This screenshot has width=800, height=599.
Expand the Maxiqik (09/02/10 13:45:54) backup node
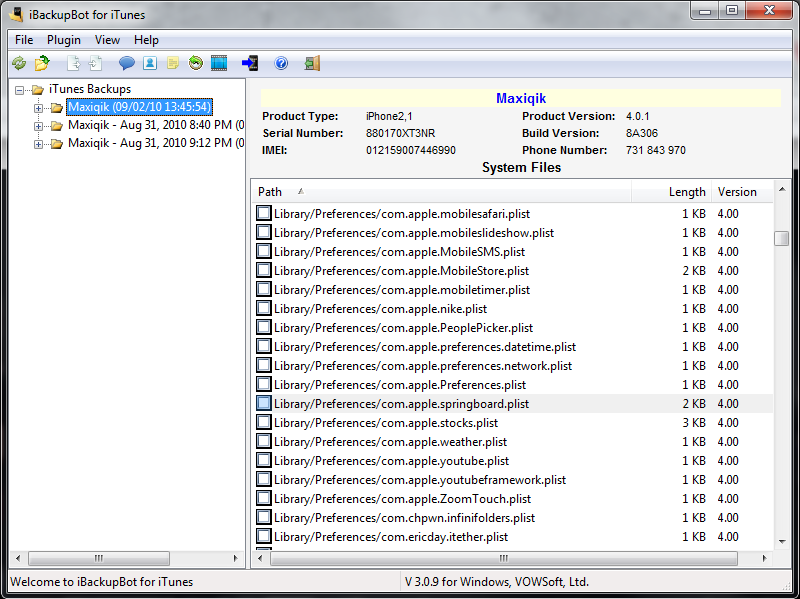click(38, 108)
